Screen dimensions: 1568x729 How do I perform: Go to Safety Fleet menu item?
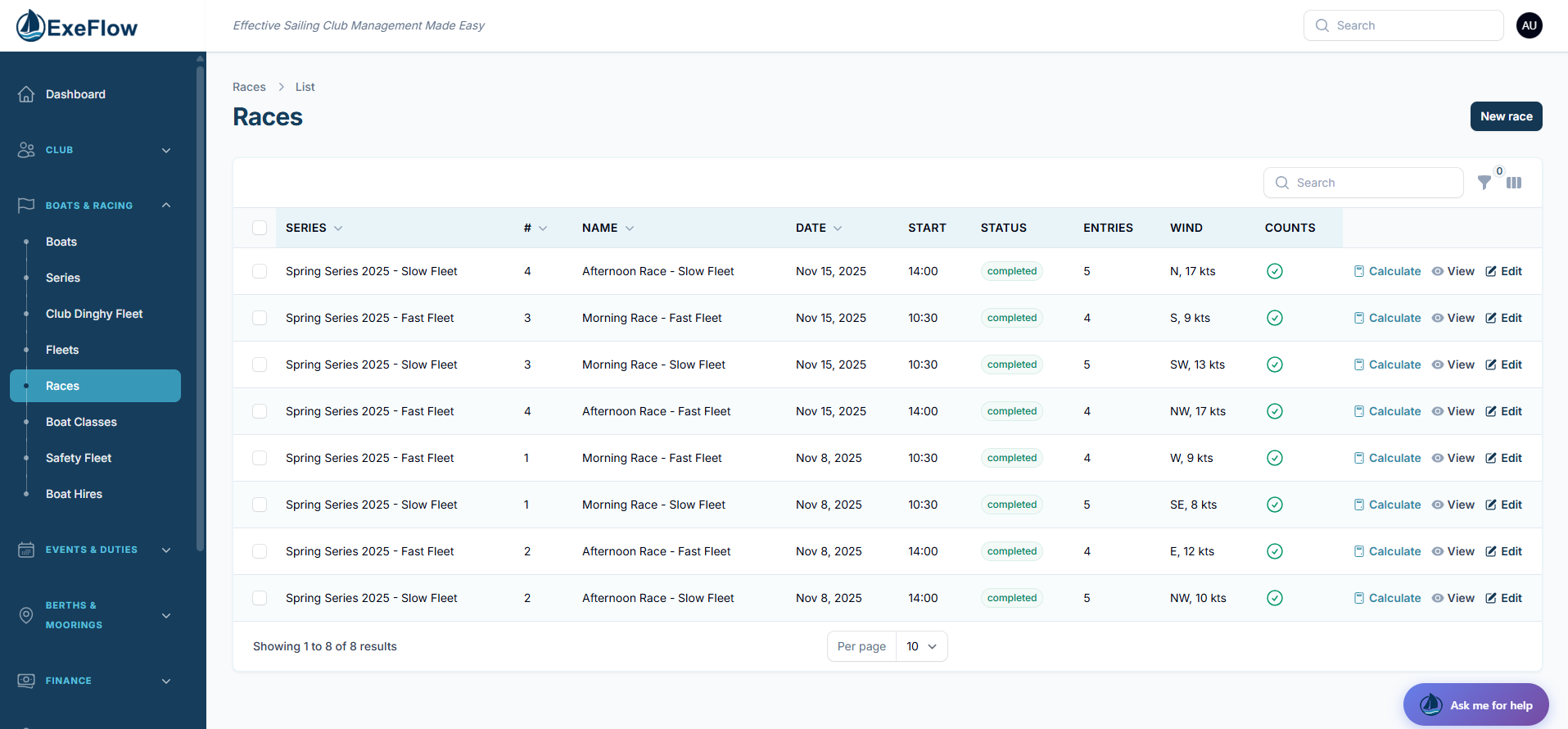[x=79, y=458]
